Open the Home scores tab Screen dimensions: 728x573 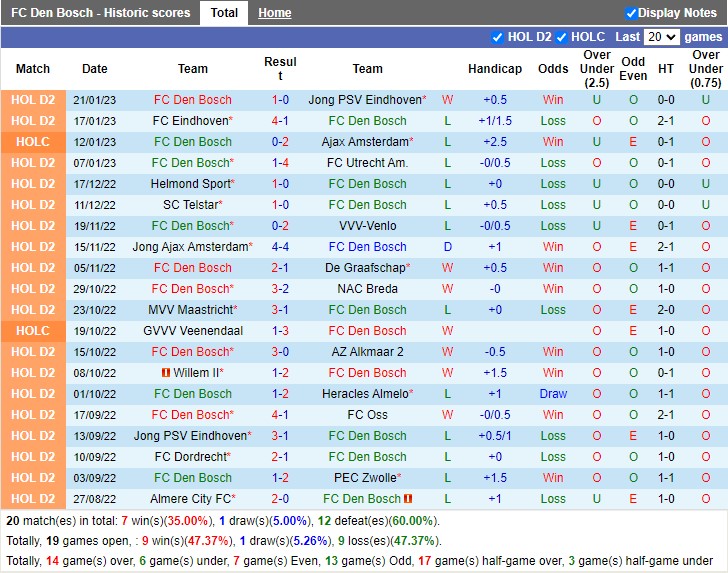pyautogui.click(x=274, y=13)
